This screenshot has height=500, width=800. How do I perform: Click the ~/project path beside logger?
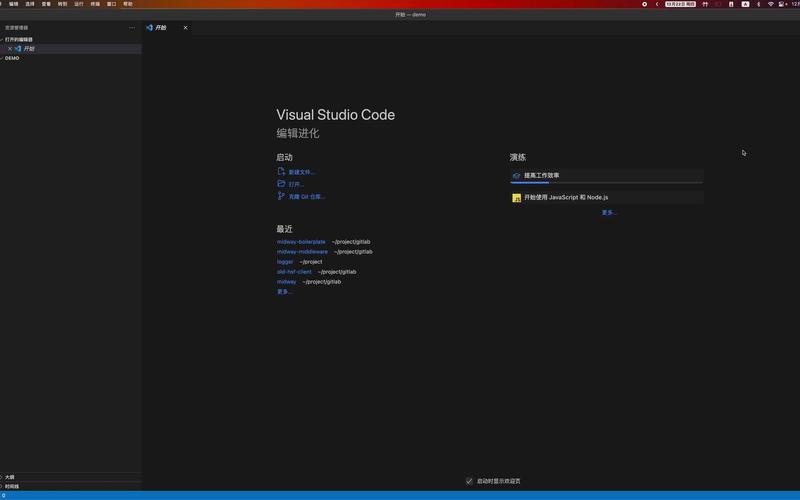[311, 262]
